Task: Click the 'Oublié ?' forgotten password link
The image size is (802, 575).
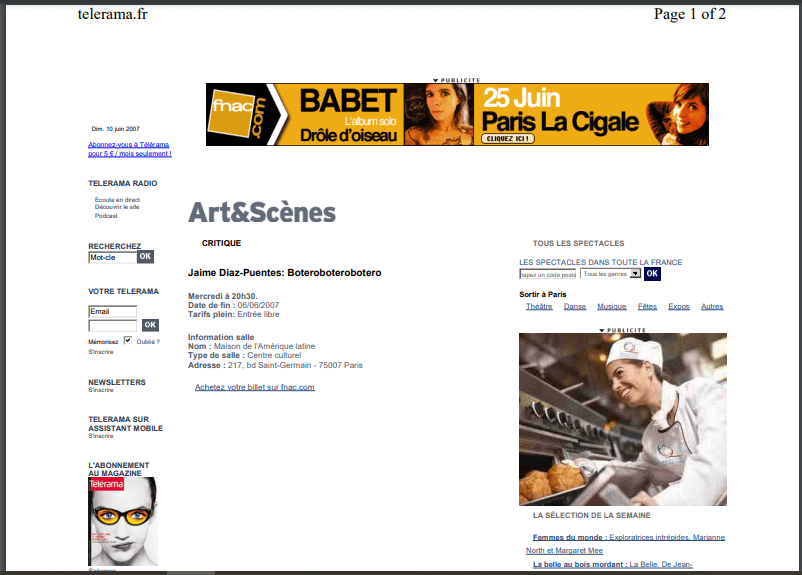Action: click(148, 342)
